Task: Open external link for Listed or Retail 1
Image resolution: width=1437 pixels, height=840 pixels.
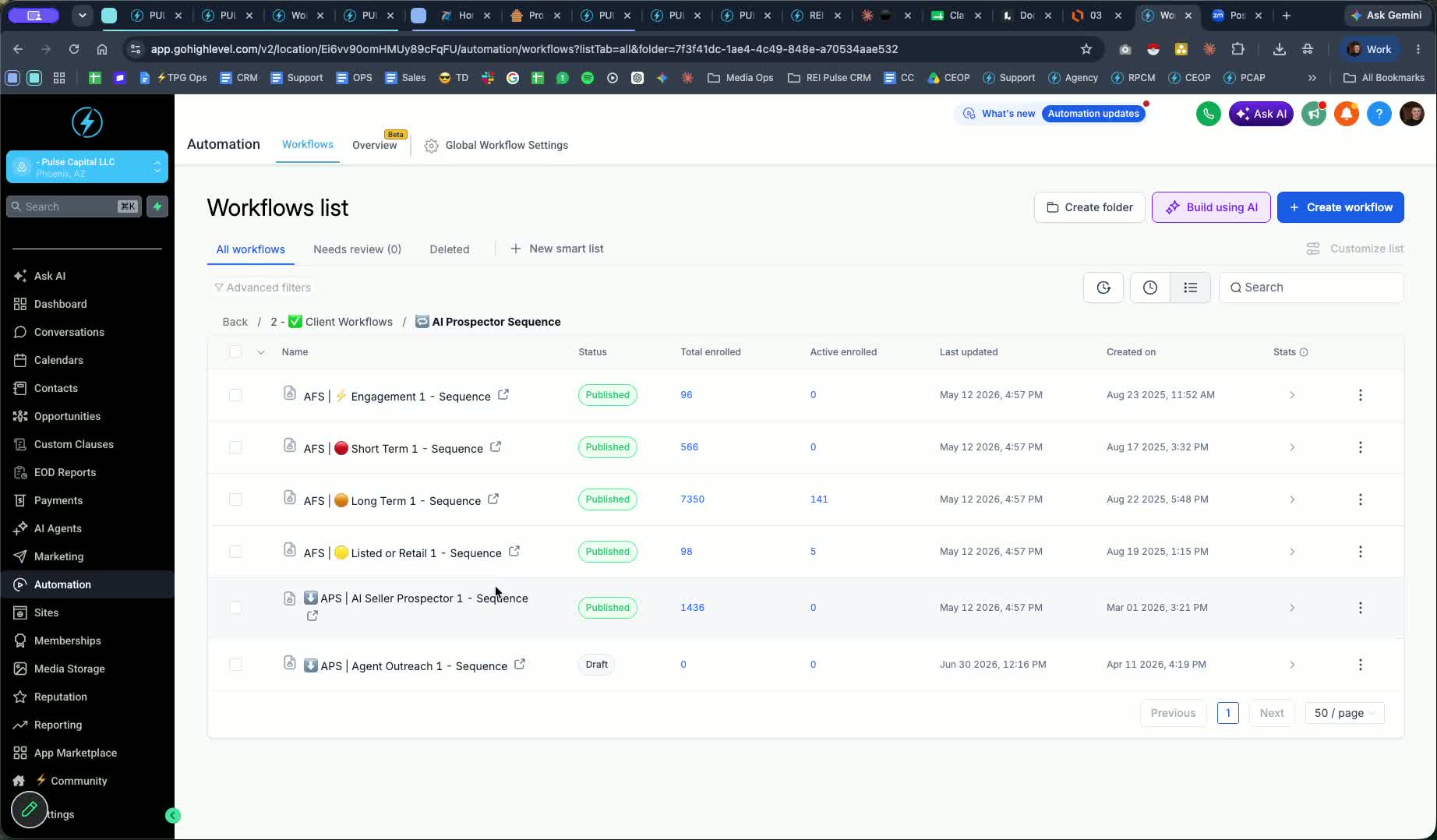Action: 514,552
